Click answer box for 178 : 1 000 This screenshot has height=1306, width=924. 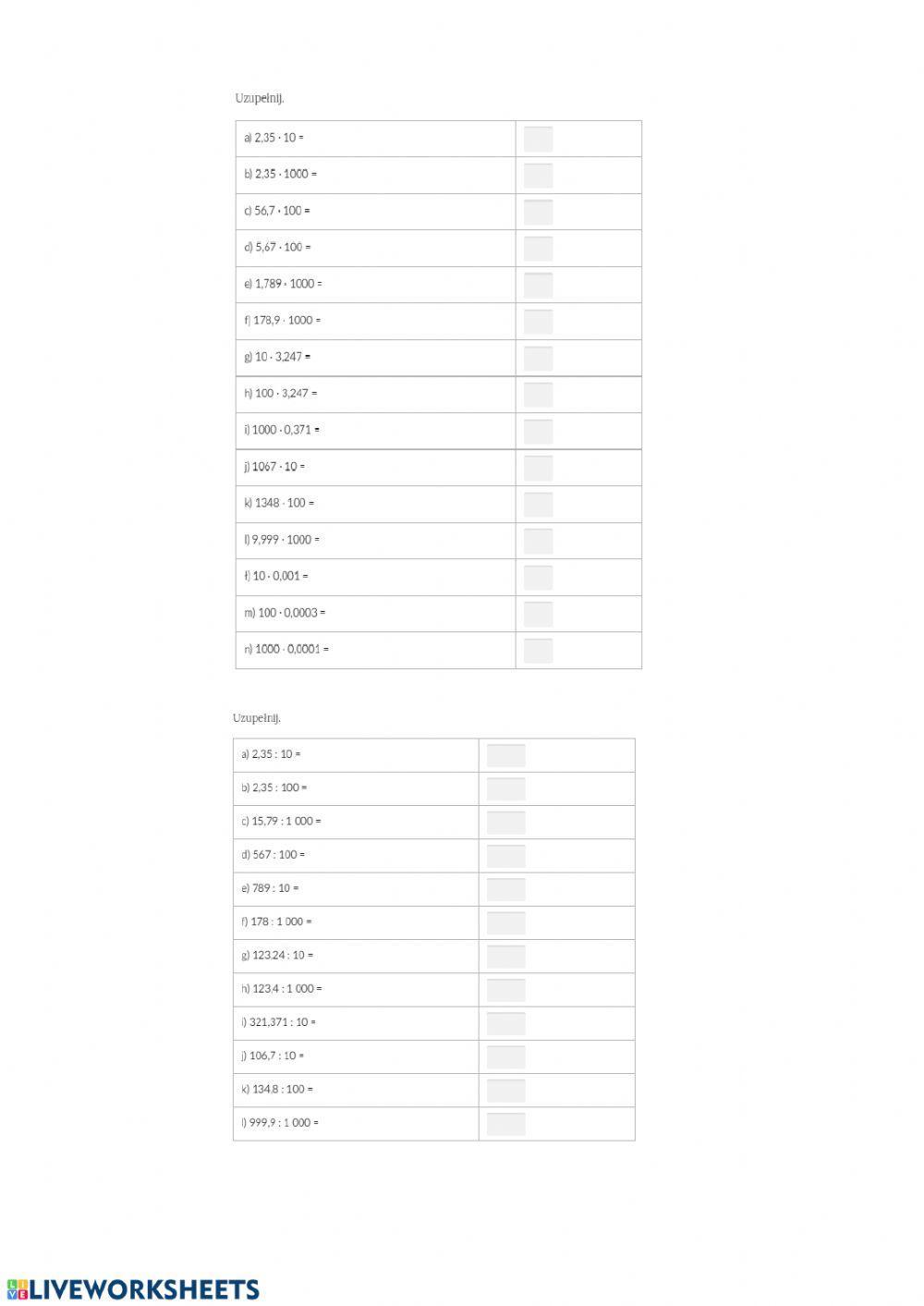tap(505, 922)
